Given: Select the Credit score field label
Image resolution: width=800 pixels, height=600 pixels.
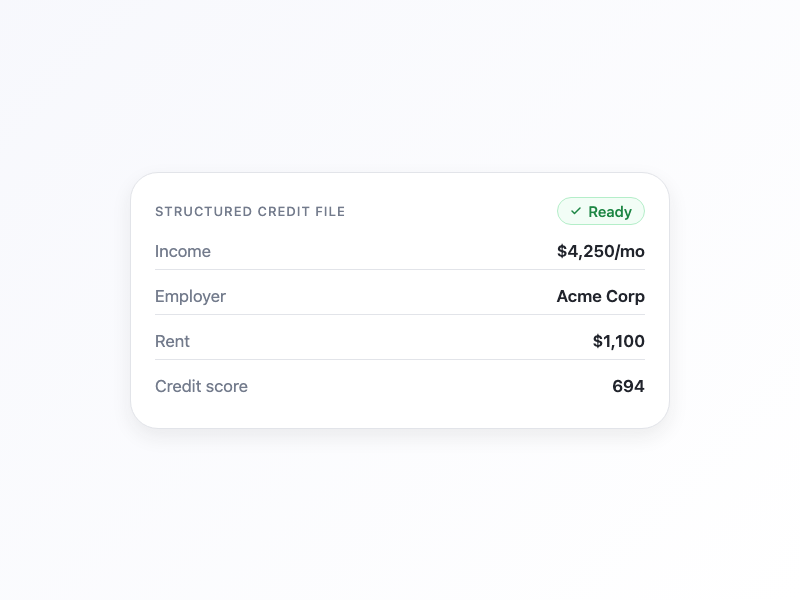Looking at the screenshot, I should [201, 386].
